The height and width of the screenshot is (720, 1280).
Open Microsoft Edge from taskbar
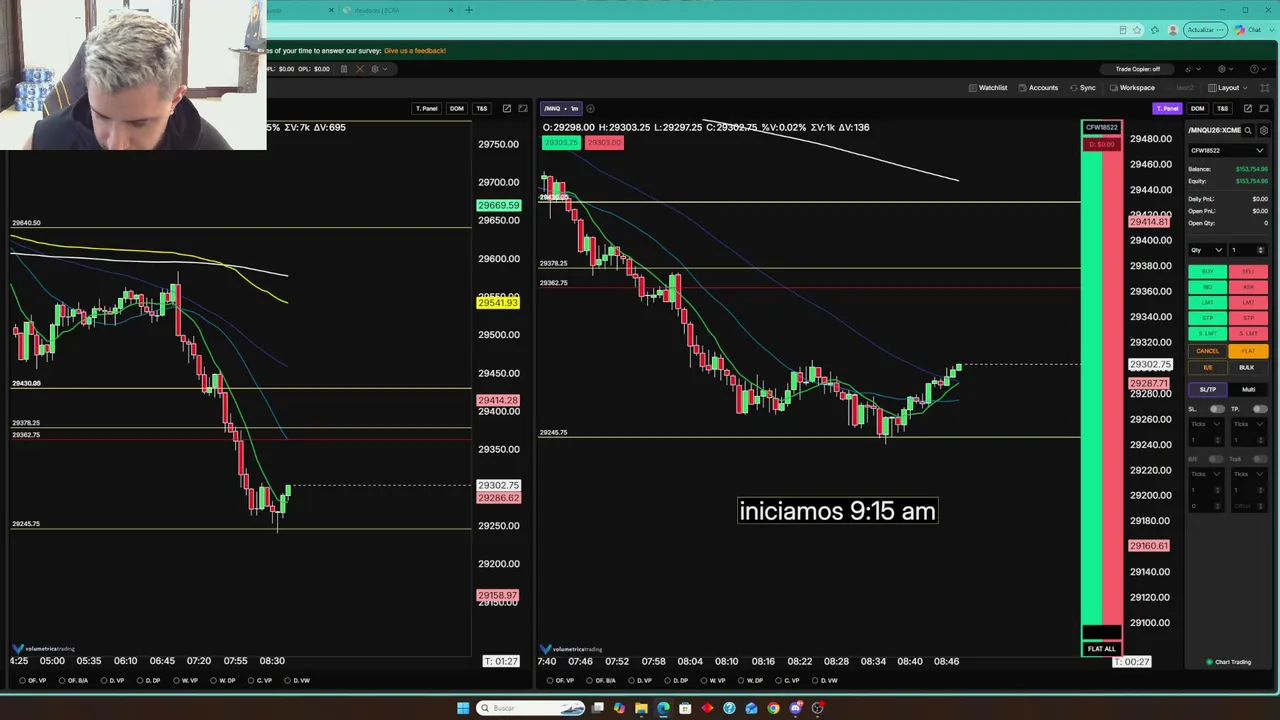point(663,708)
